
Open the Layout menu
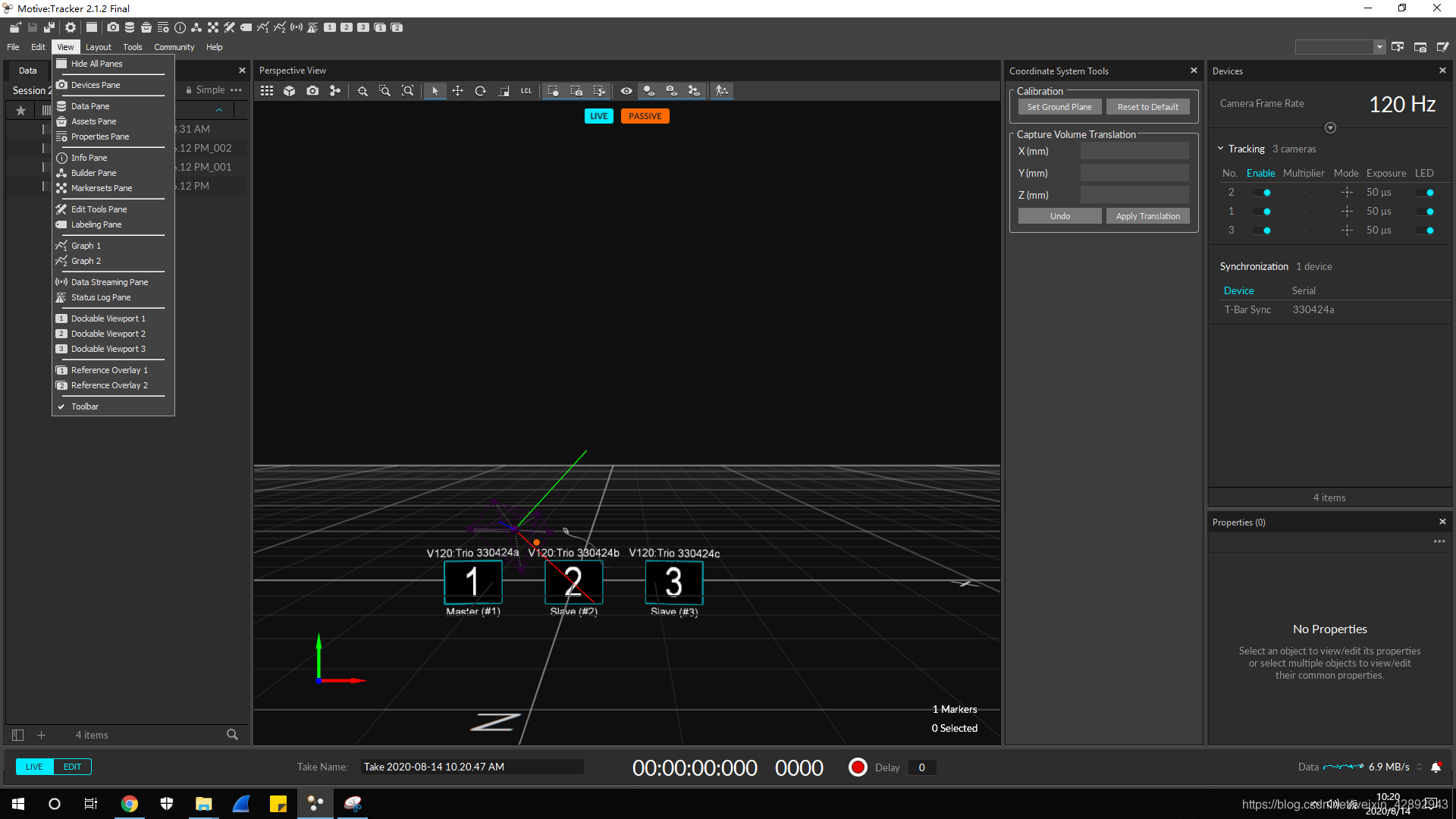point(98,47)
